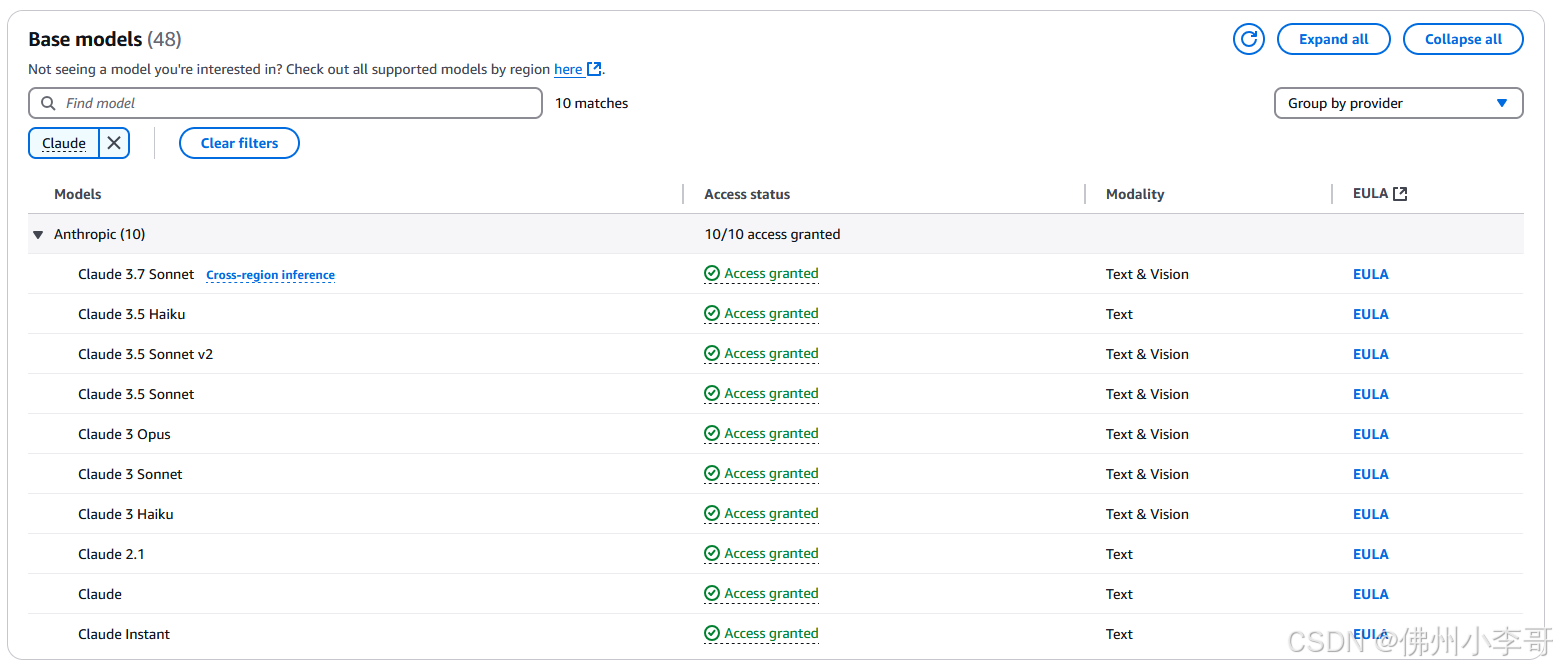Click Expand all button
This screenshot has height=669, width=1557.
(x=1333, y=39)
